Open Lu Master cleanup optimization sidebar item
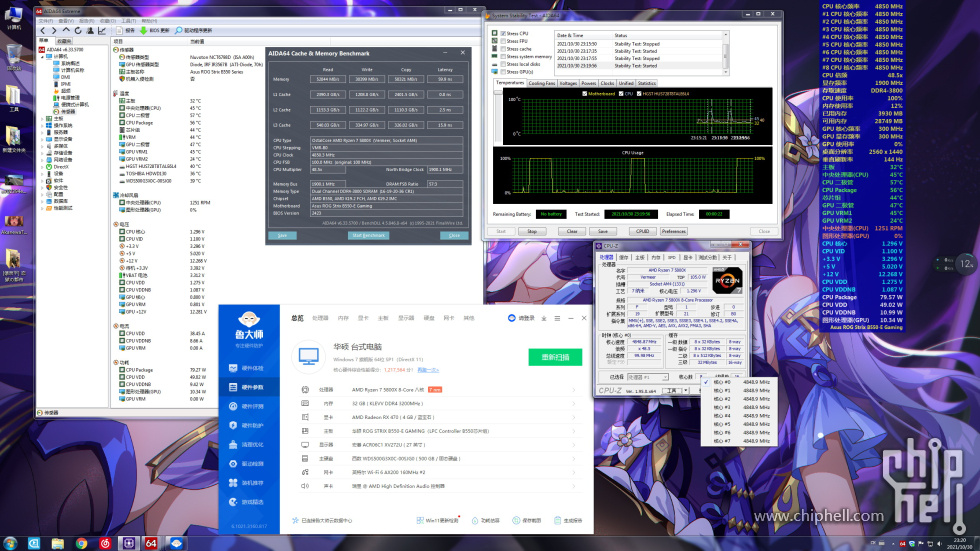The height and width of the screenshot is (551, 980). pos(248,445)
